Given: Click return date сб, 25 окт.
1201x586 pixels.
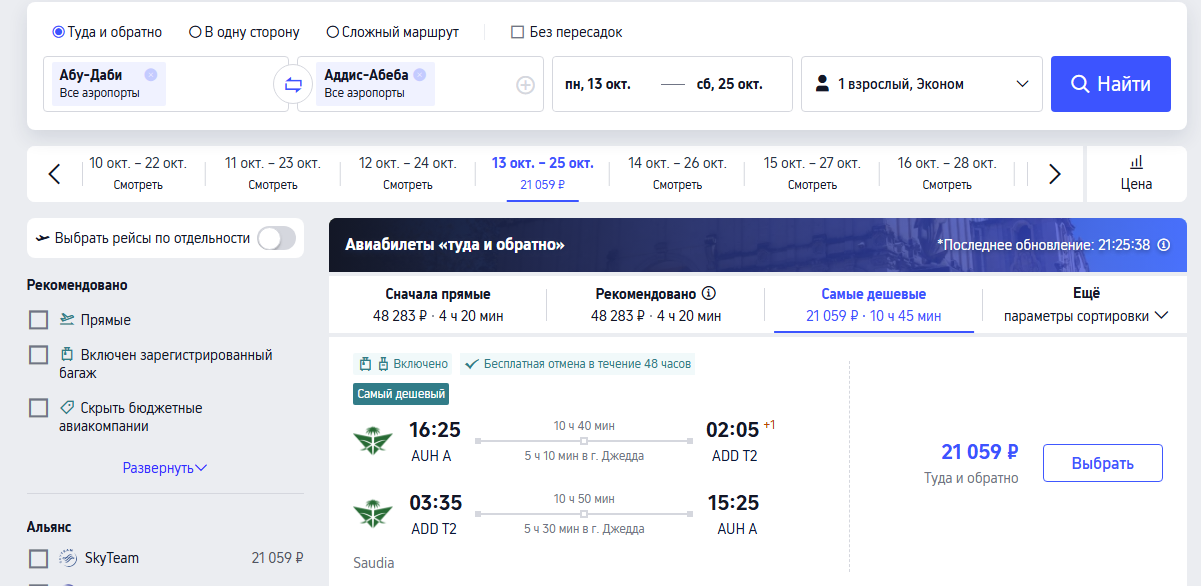Looking at the screenshot, I should coord(730,84).
